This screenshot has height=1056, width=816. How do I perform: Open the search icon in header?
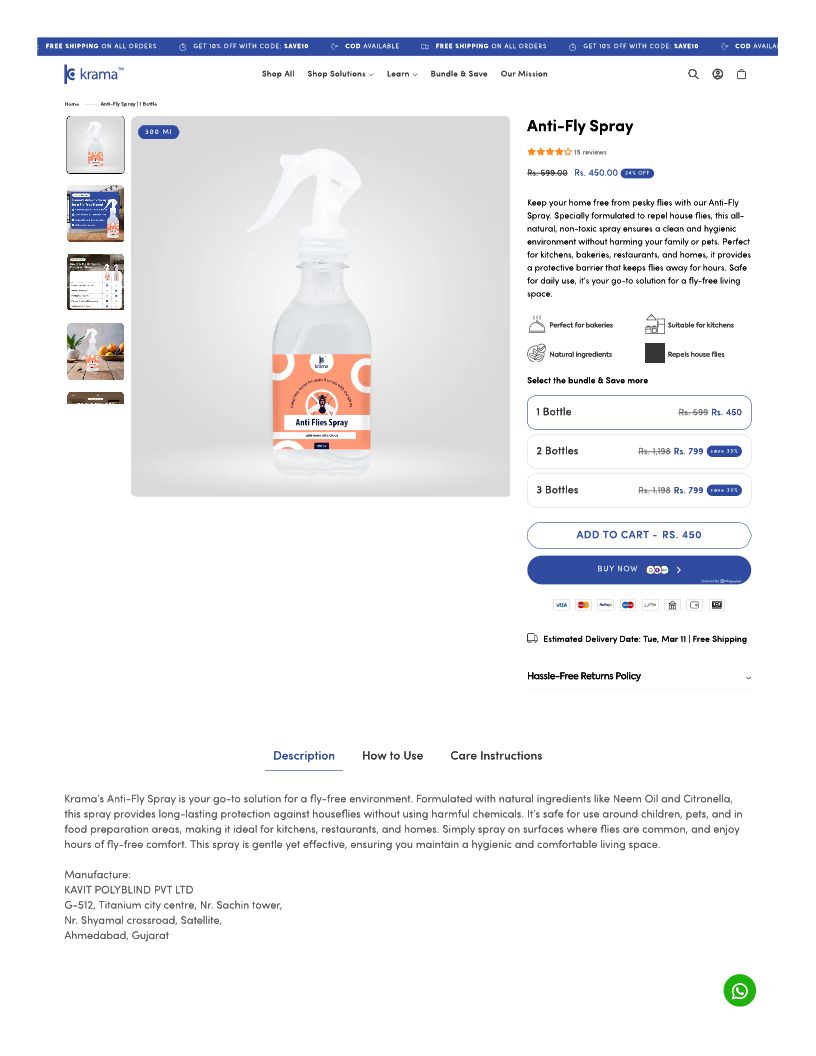[x=693, y=74]
